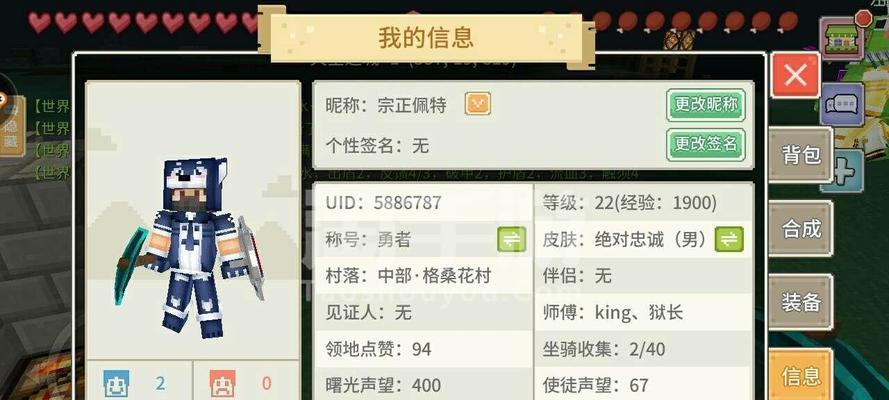This screenshot has width=889, height=400.
Task: Close the 我的信息 panel
Action: [x=795, y=75]
